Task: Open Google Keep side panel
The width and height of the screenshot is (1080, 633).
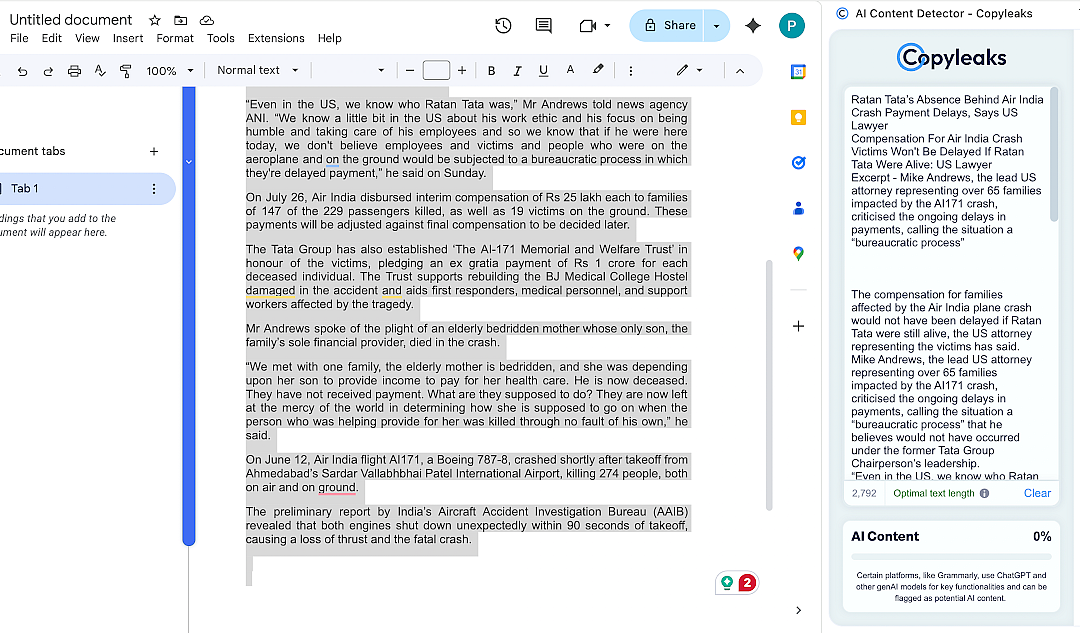Action: point(798,118)
